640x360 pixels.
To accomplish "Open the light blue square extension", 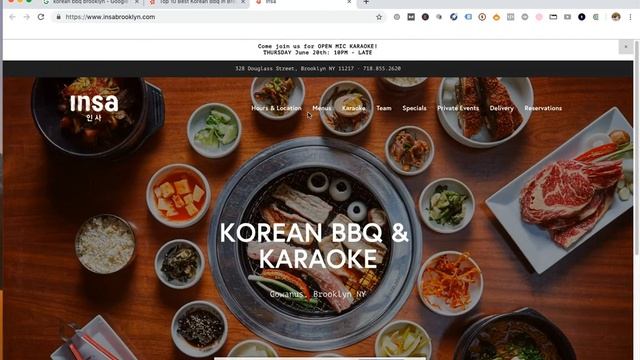I will click(468, 17).
